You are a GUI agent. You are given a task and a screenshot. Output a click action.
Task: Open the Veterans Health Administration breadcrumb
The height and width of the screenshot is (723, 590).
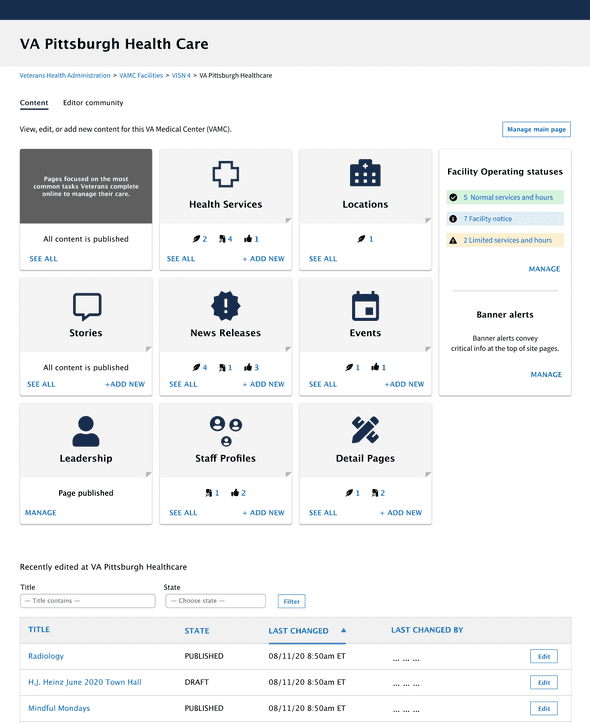click(x=65, y=76)
